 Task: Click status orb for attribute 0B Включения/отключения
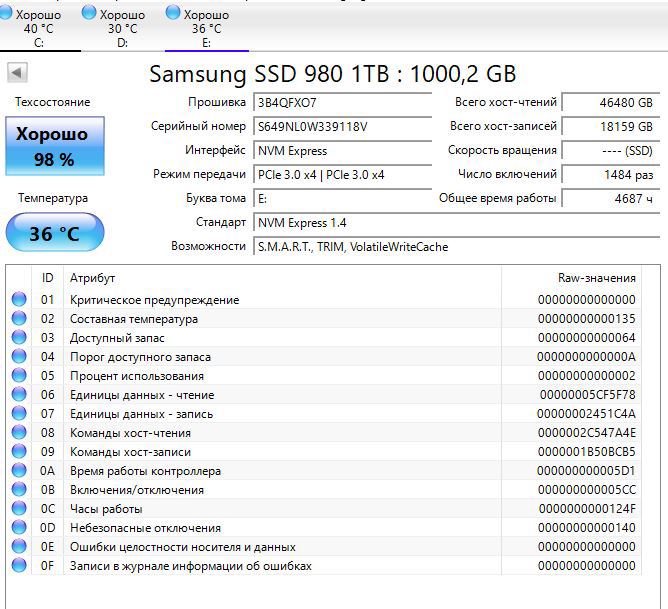[x=19, y=489]
